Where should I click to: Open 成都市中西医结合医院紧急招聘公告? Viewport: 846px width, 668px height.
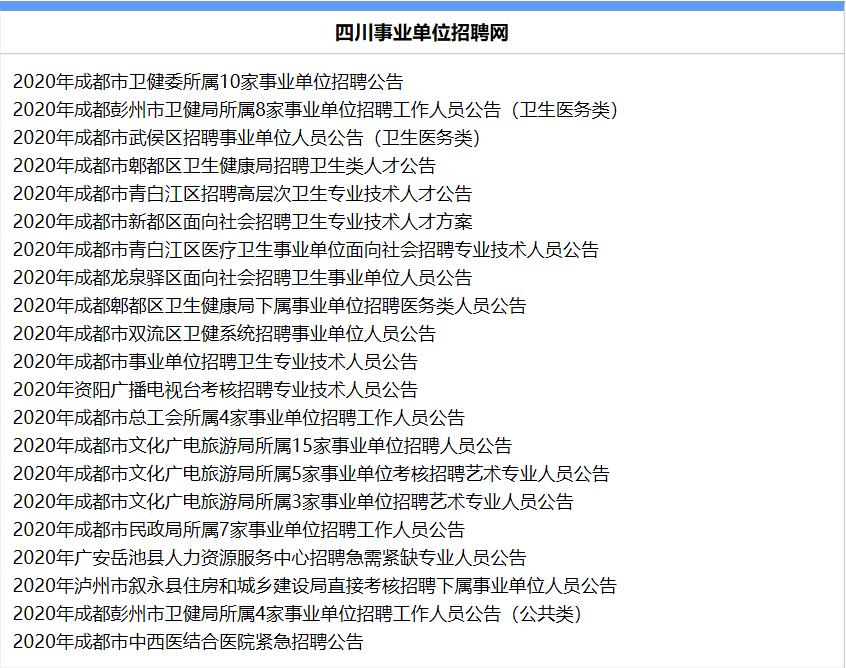[189, 642]
